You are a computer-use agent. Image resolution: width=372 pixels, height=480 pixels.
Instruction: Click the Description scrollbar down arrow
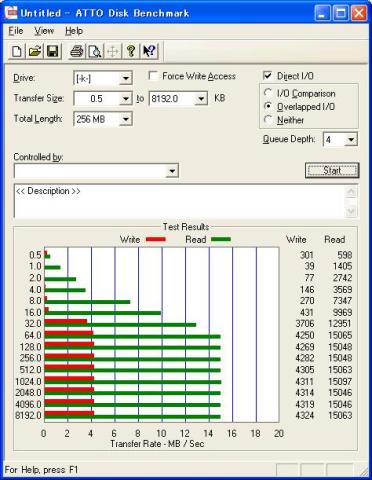pyautogui.click(x=351, y=211)
